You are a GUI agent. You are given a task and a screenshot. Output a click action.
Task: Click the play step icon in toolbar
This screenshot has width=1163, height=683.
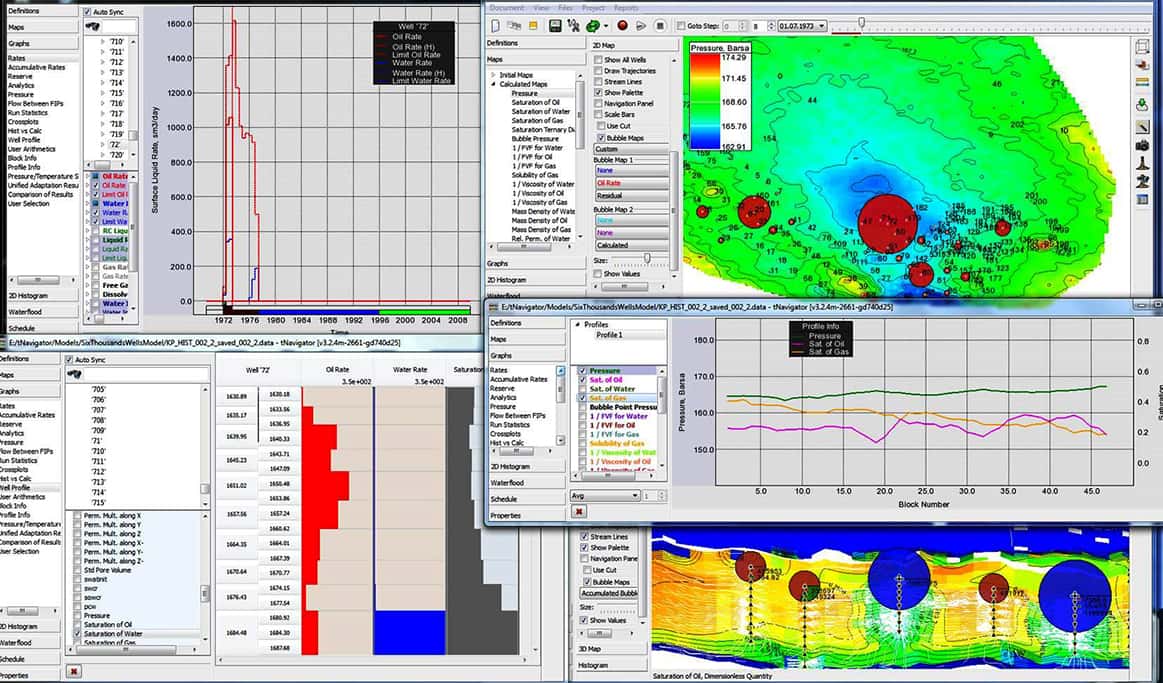[642, 26]
